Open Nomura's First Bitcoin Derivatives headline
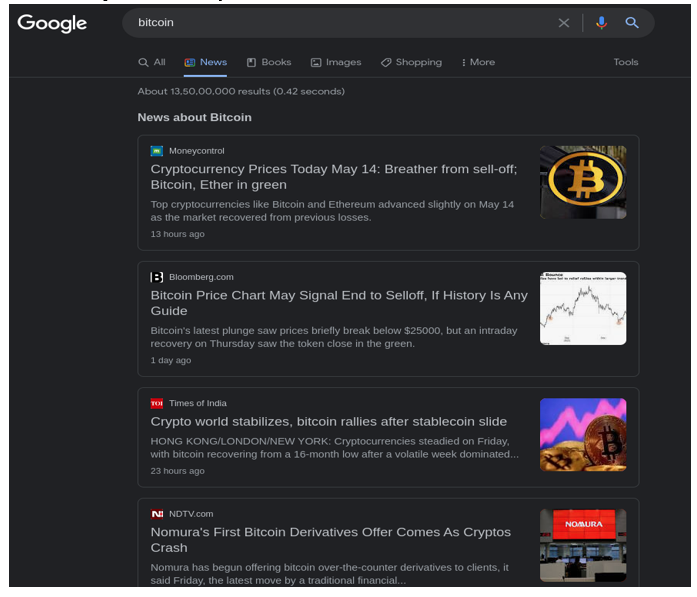The width and height of the screenshot is (697, 597). 331,540
